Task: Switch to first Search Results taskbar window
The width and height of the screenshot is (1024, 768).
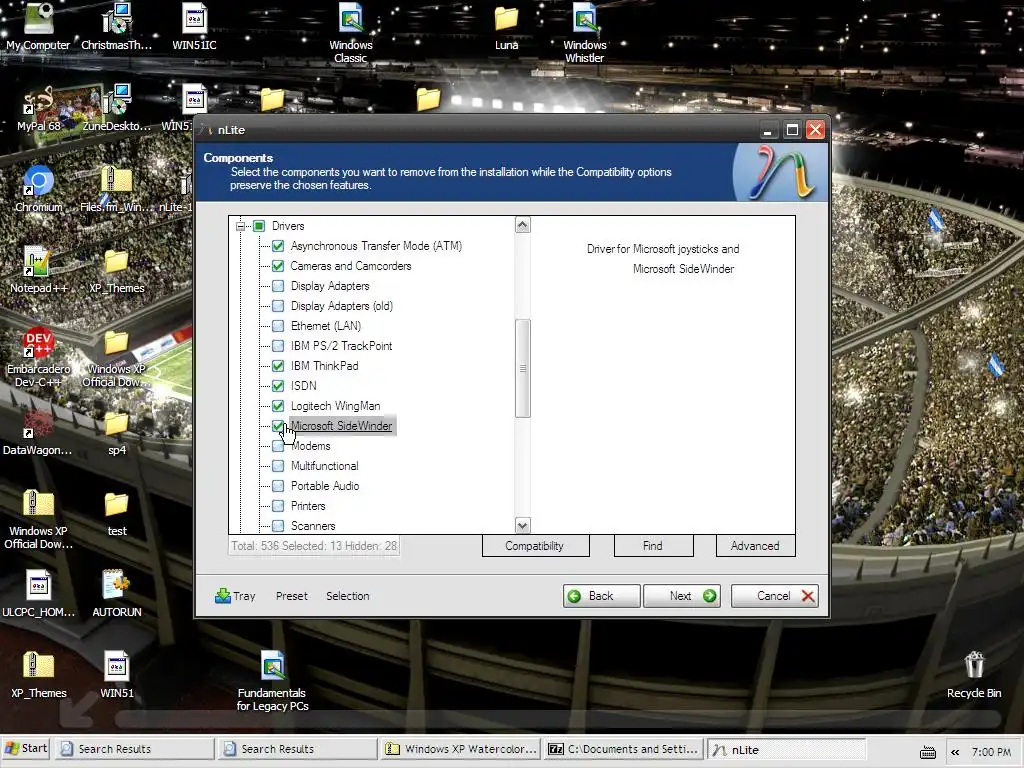Action: (x=135, y=749)
